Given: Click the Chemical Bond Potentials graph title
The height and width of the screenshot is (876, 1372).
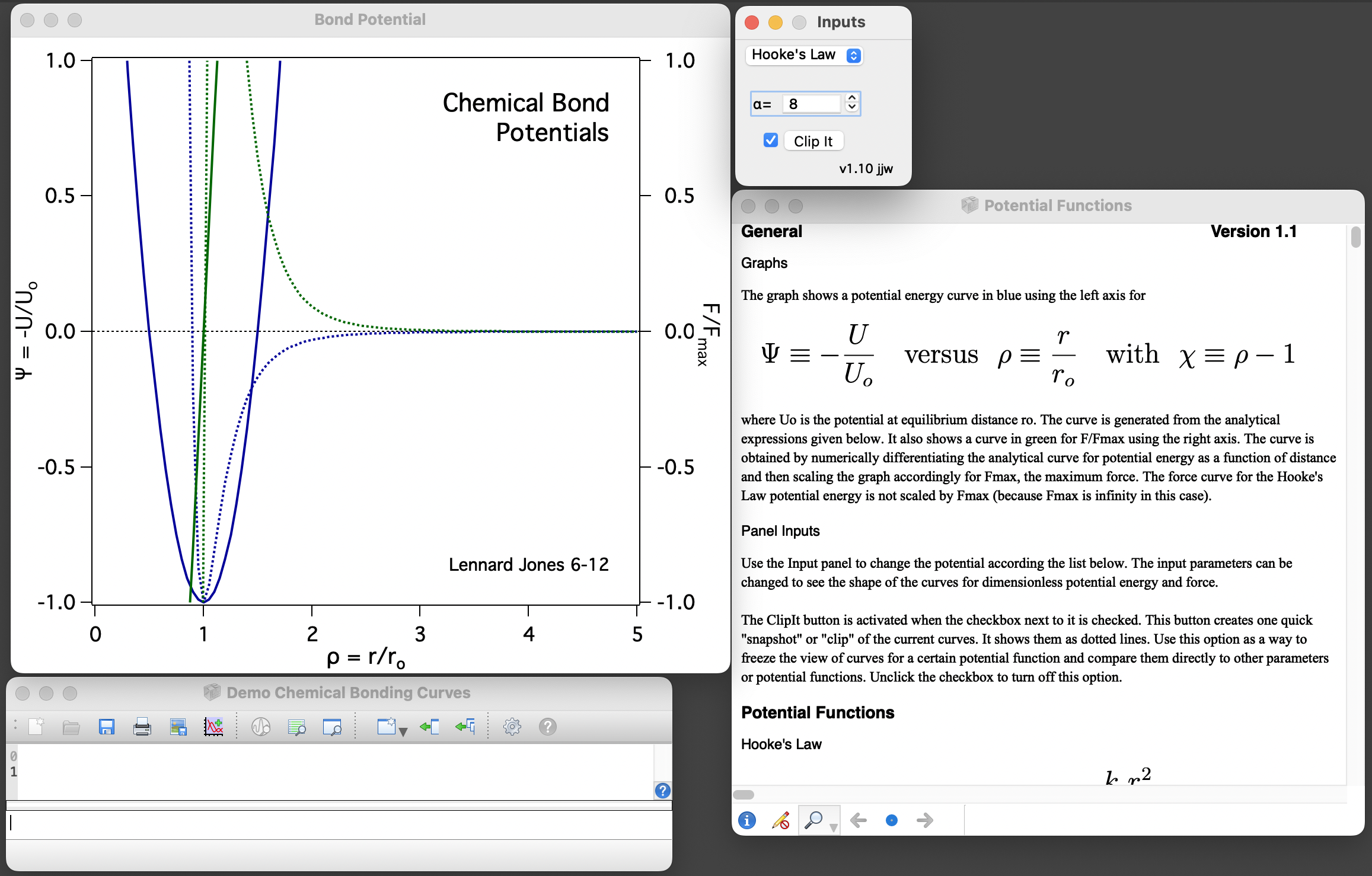Looking at the screenshot, I should click(x=526, y=117).
